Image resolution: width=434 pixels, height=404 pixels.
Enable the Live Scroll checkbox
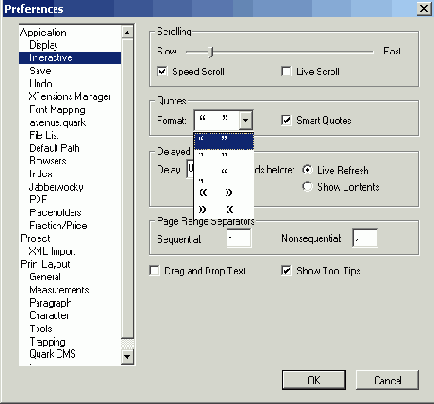click(x=286, y=71)
